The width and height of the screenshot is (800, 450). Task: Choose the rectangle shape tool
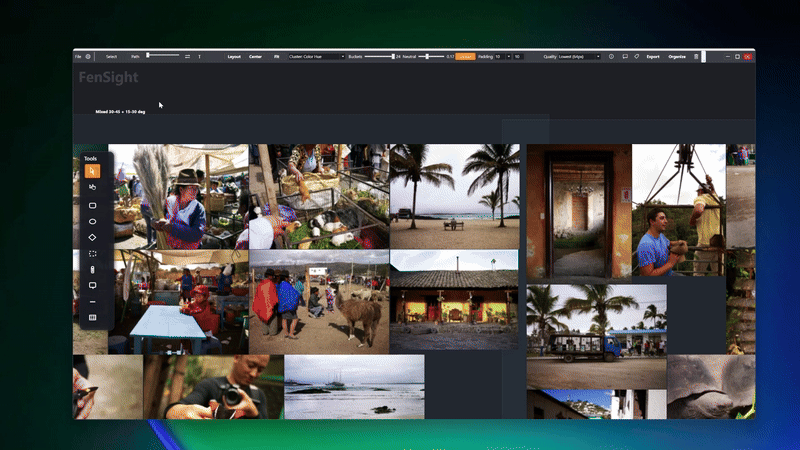[92, 205]
